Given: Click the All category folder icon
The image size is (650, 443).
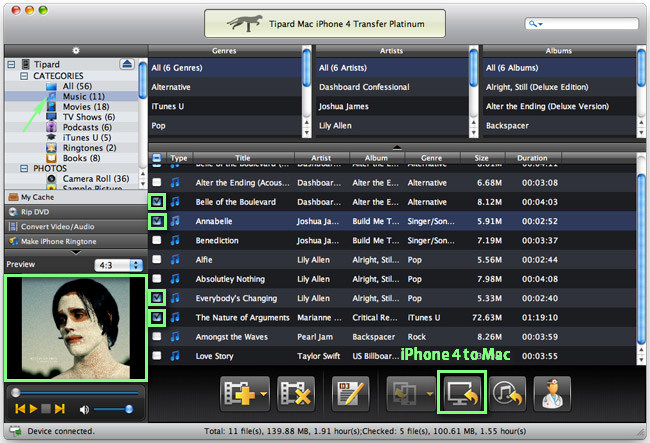Looking at the screenshot, I should pyautogui.click(x=51, y=86).
